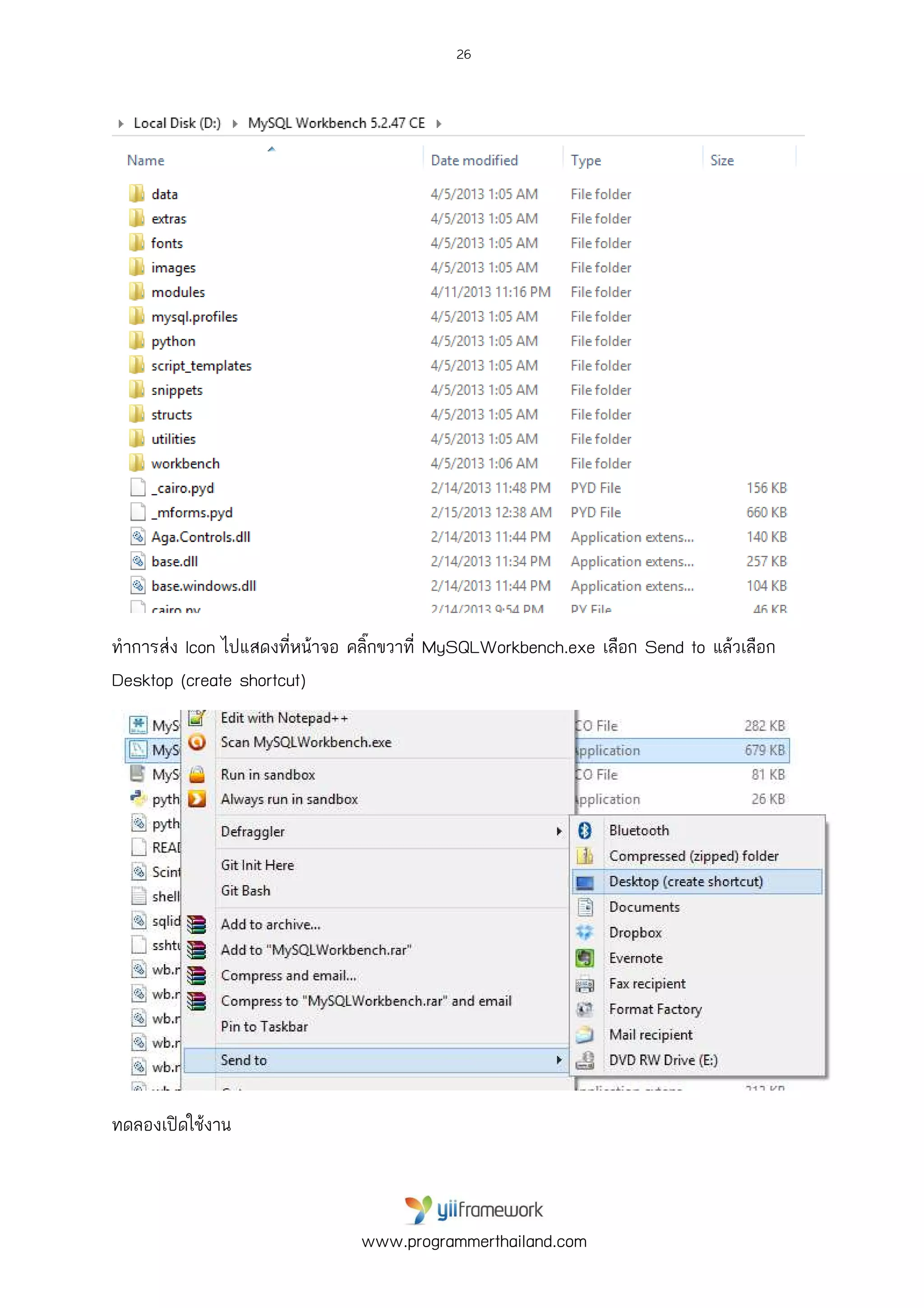Sort files by the Name column

click(146, 161)
